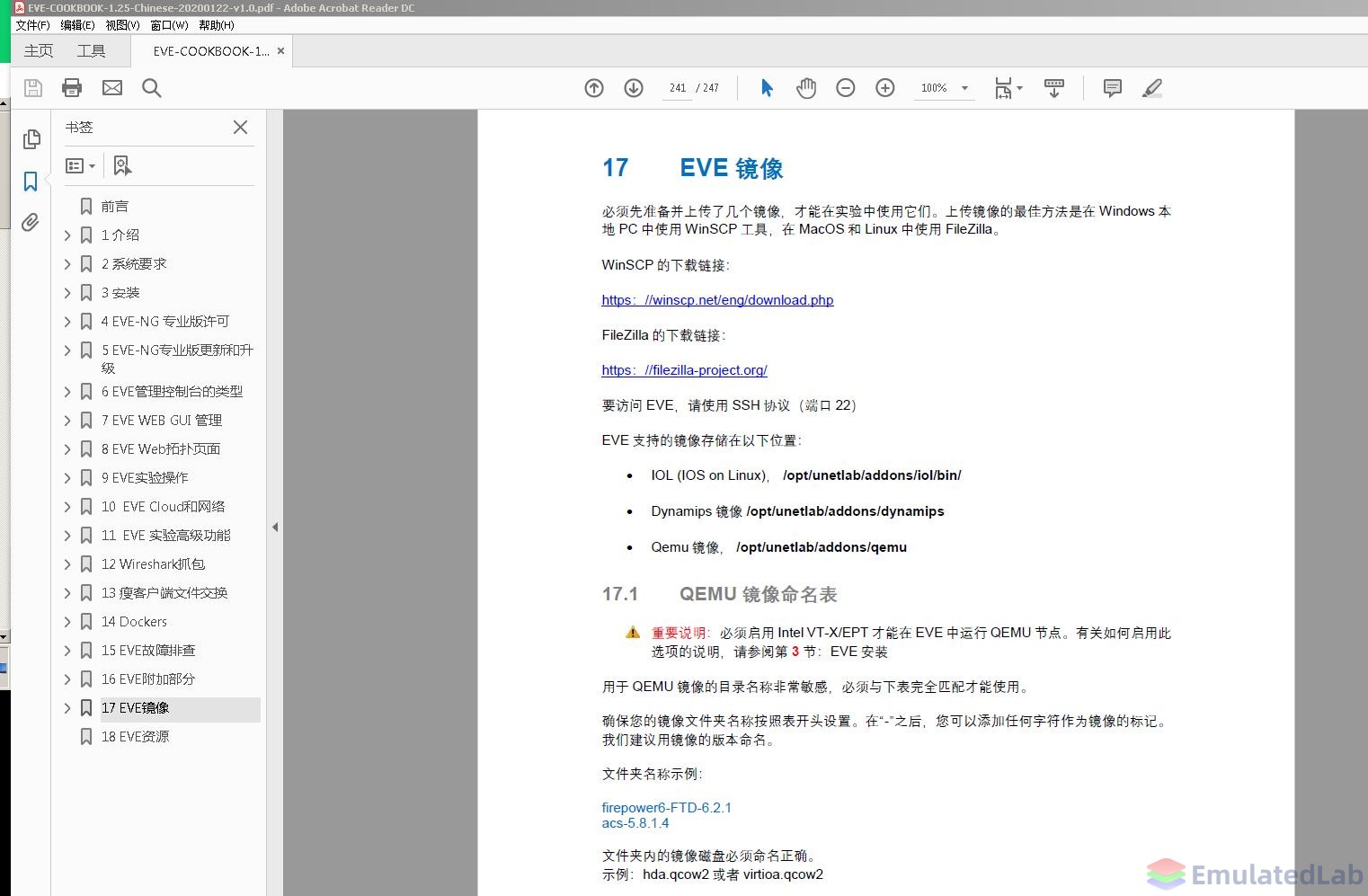Viewport: 1368px width, 896px height.
Task: Click the '17 EVE 镜像' chapter heading
Action: click(692, 168)
